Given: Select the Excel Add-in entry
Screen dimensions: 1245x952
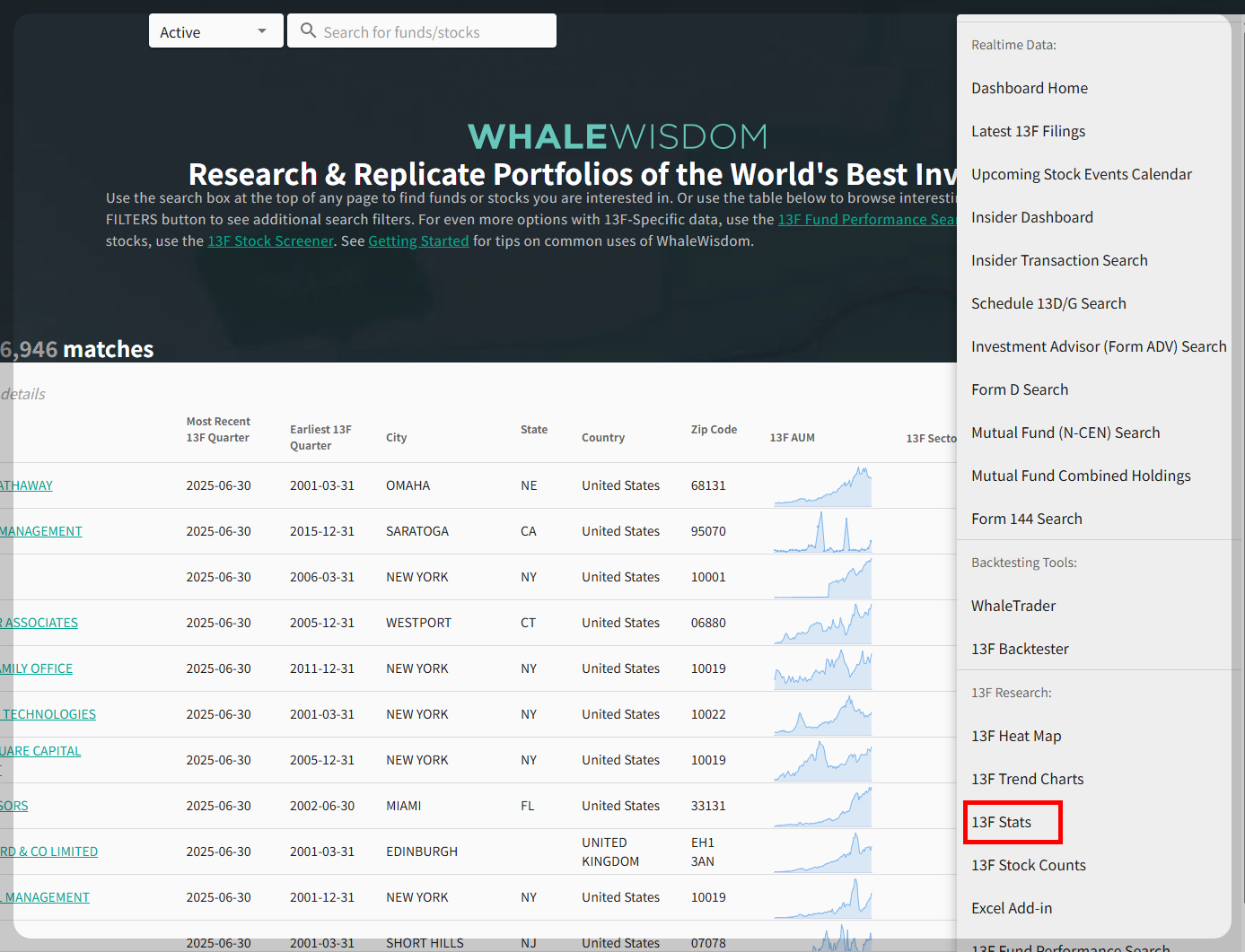Looking at the screenshot, I should (1012, 908).
